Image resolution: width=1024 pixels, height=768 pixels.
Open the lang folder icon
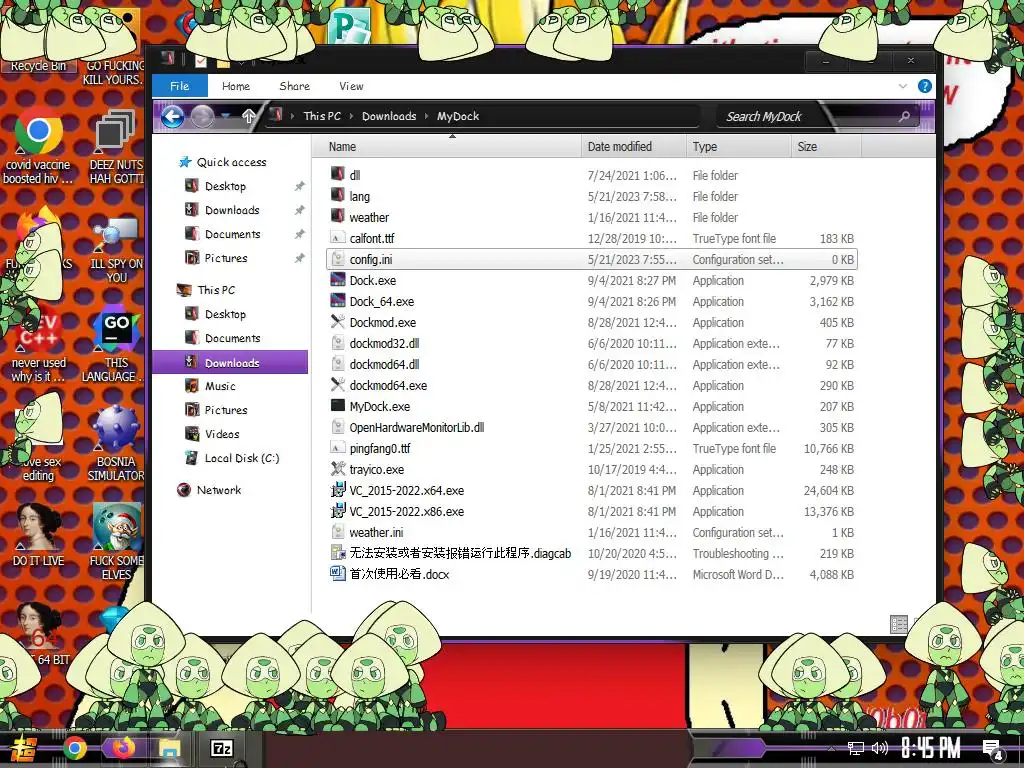click(338, 195)
